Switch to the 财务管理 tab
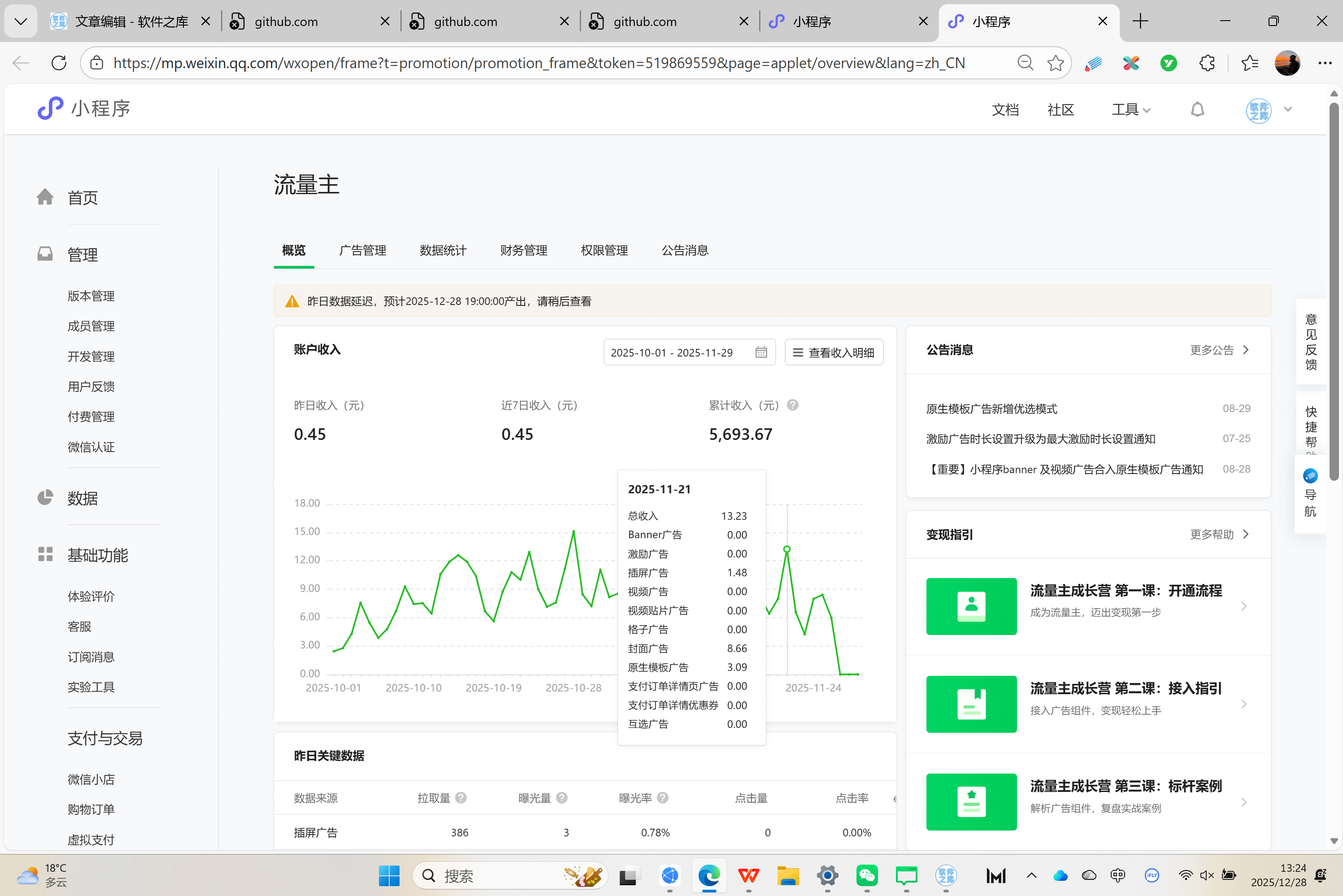 pos(523,250)
